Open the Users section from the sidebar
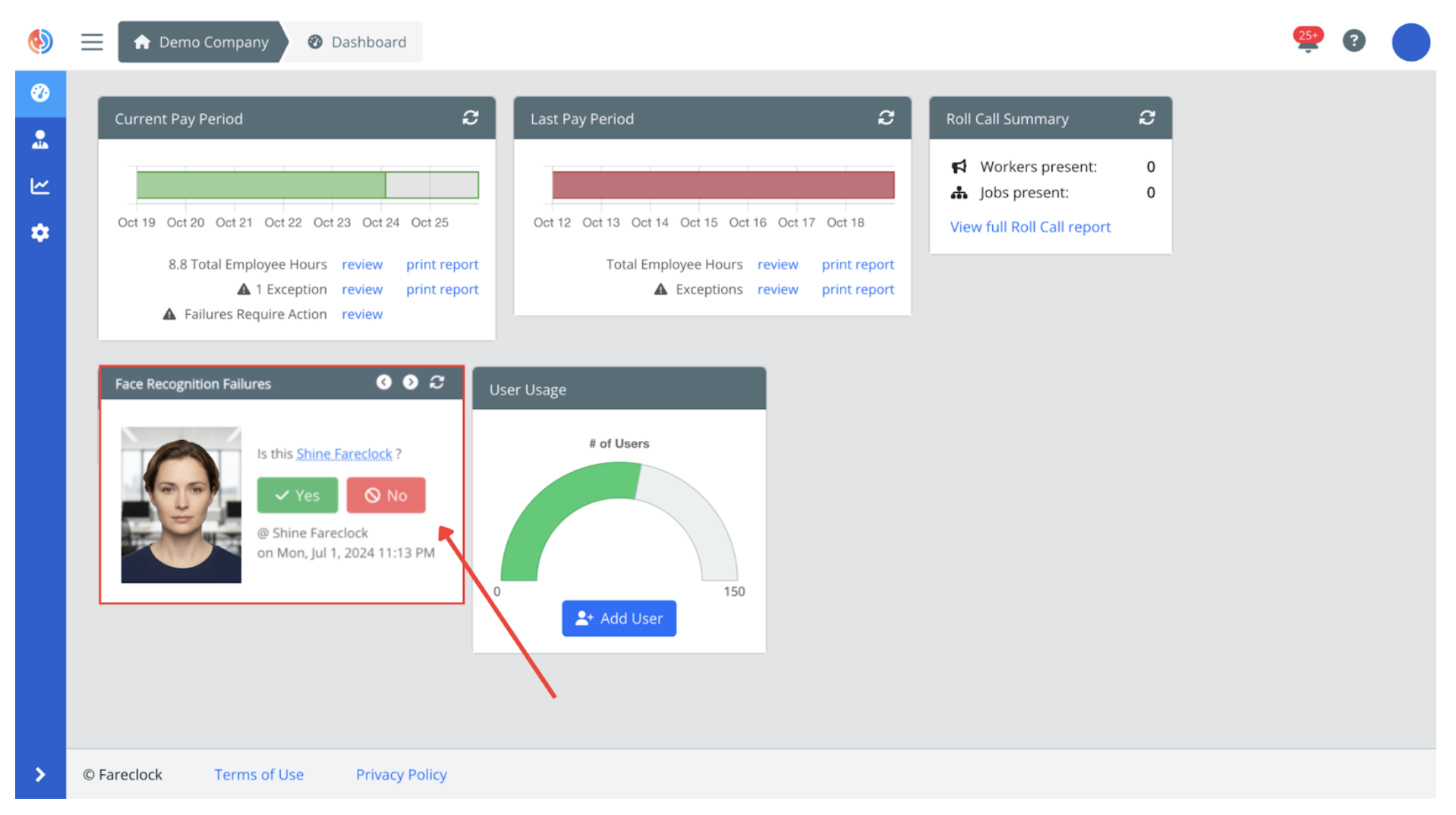The width and height of the screenshot is (1456, 815). 40,140
